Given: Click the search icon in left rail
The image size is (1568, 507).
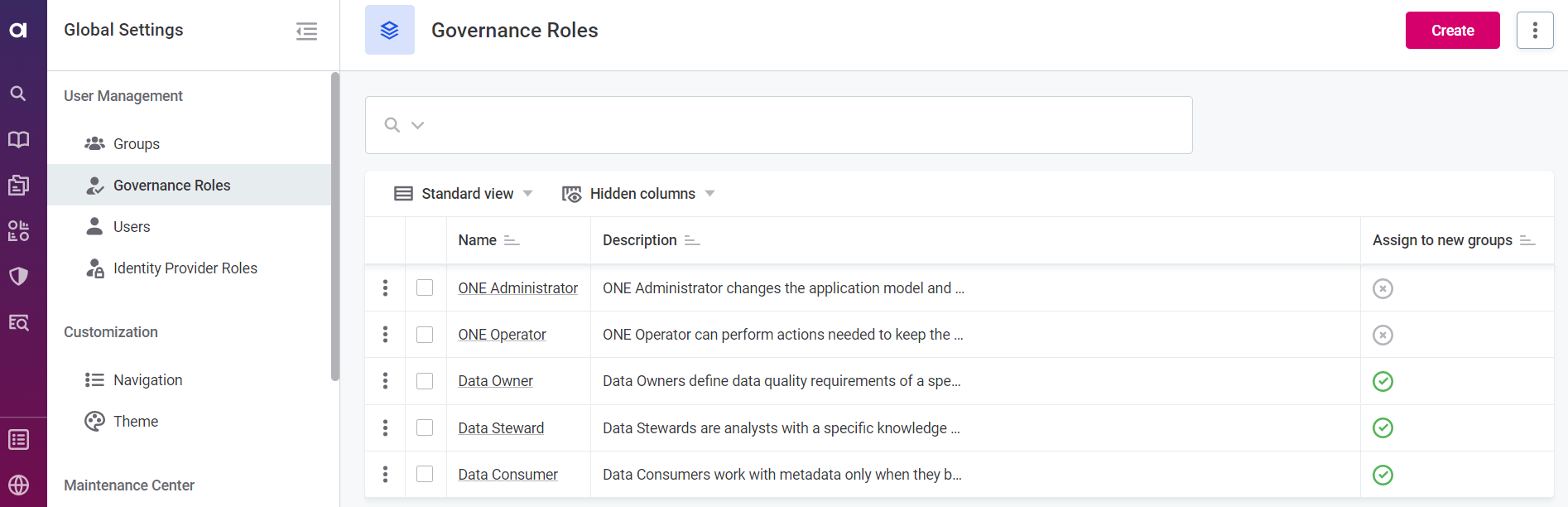Looking at the screenshot, I should (x=18, y=94).
